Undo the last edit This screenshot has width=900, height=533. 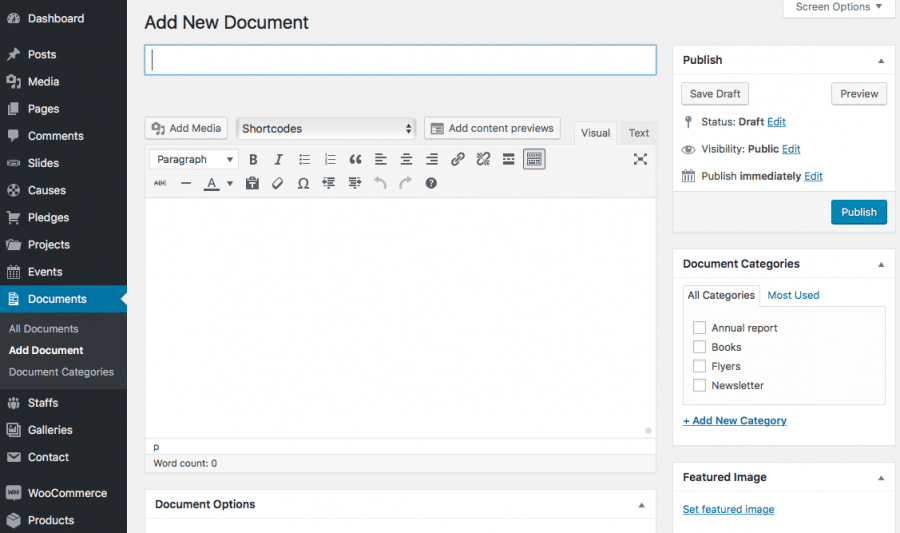(x=380, y=184)
